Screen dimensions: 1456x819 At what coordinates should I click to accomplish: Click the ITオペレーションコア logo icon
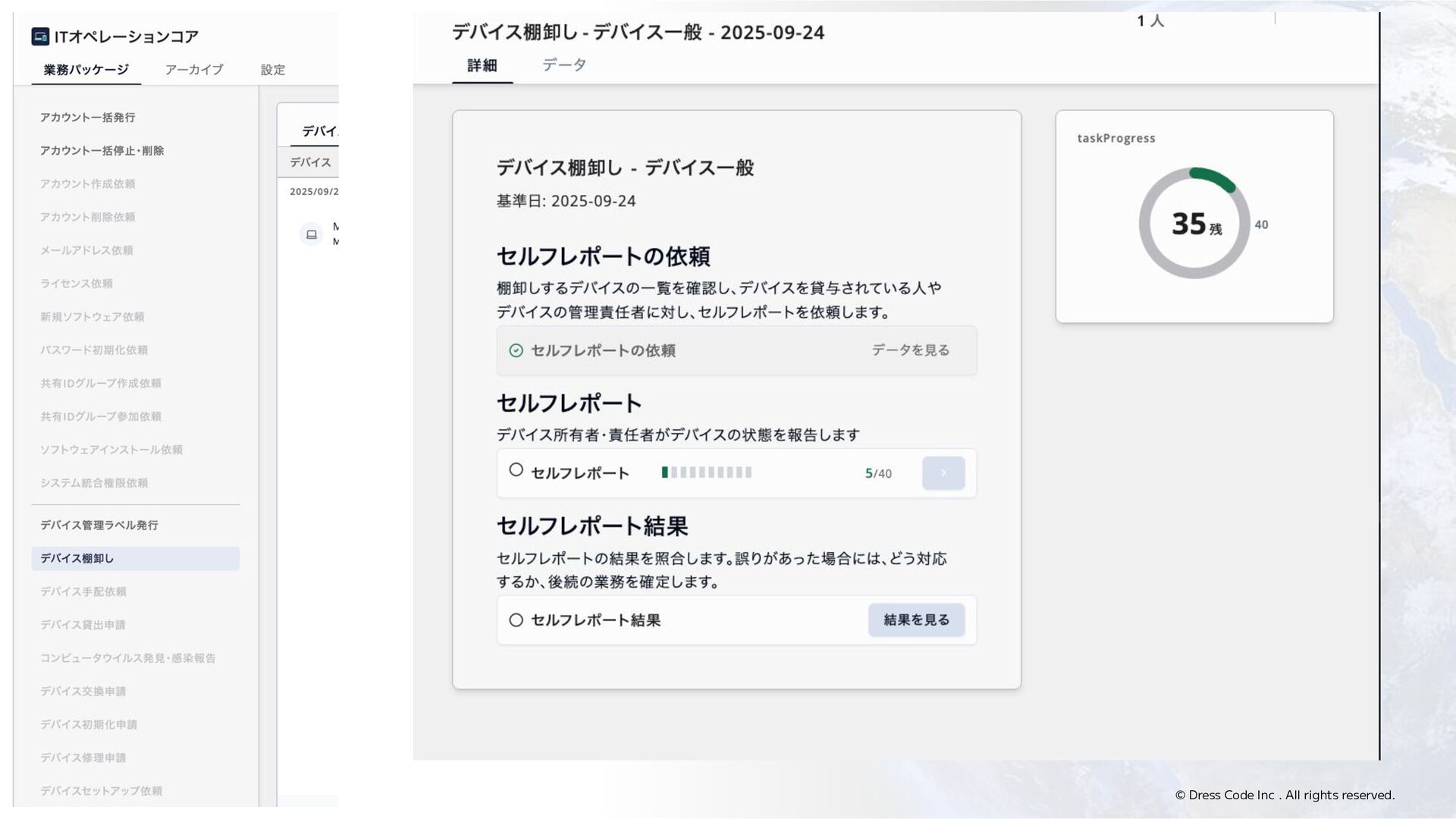pos(40,36)
